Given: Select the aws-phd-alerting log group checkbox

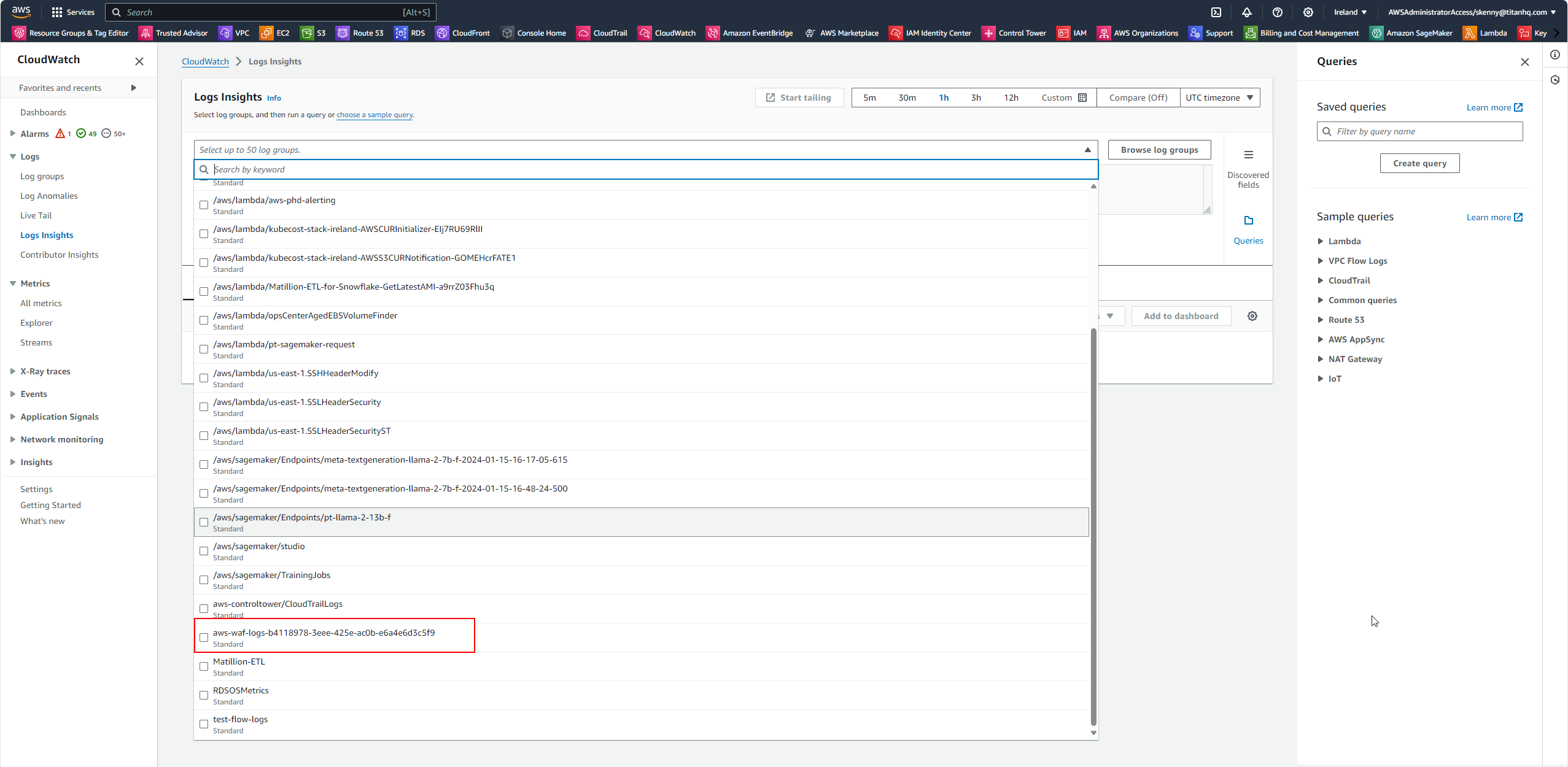Looking at the screenshot, I should (204, 205).
